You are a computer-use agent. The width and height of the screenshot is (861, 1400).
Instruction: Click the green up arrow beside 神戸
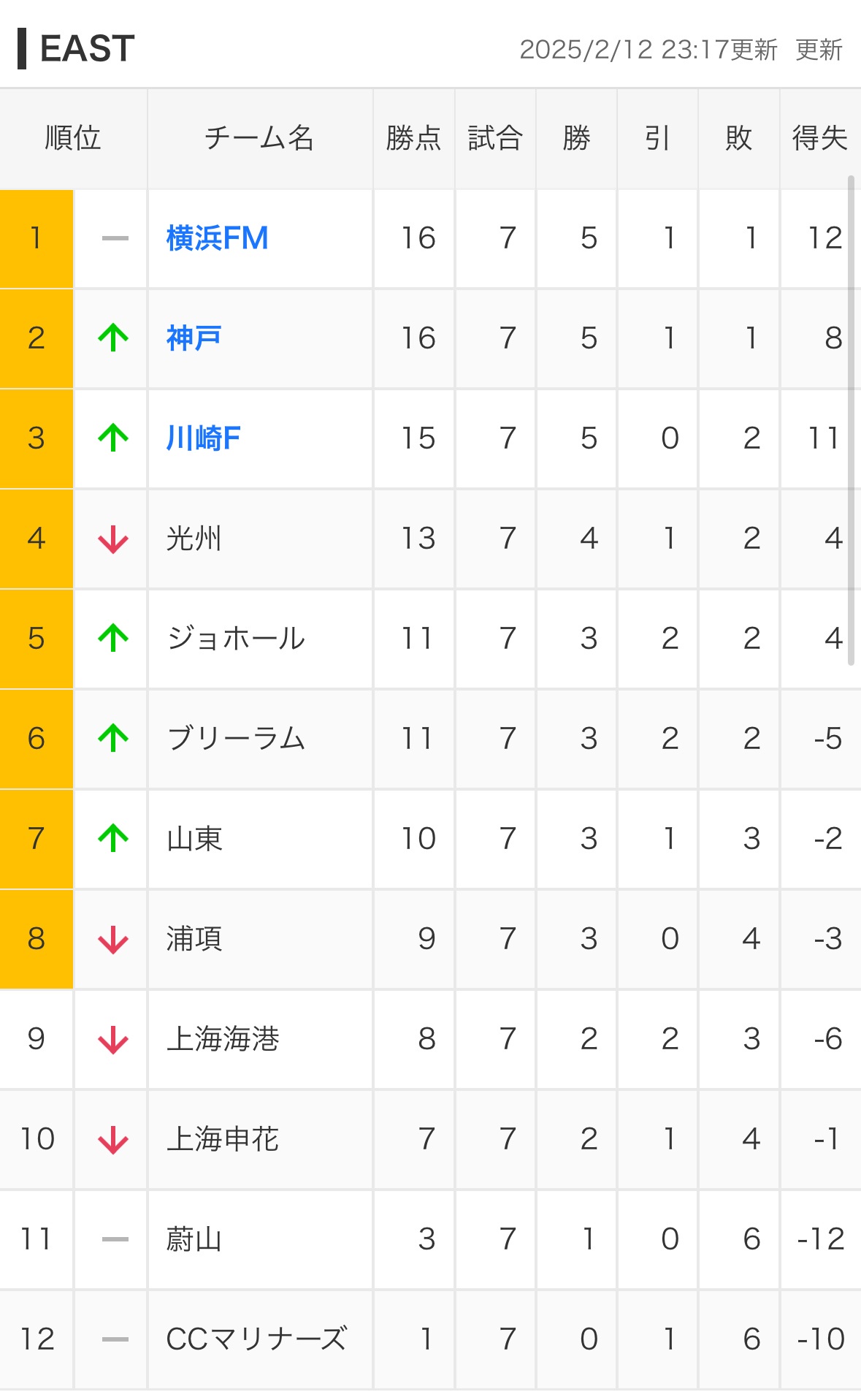pos(113,338)
